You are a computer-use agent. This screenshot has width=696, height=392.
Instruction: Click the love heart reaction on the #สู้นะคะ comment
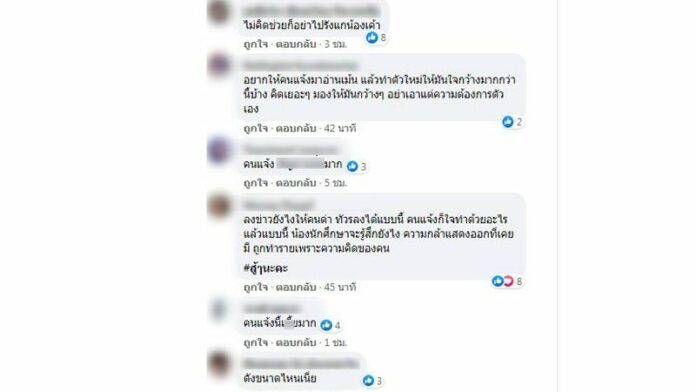(x=508, y=281)
